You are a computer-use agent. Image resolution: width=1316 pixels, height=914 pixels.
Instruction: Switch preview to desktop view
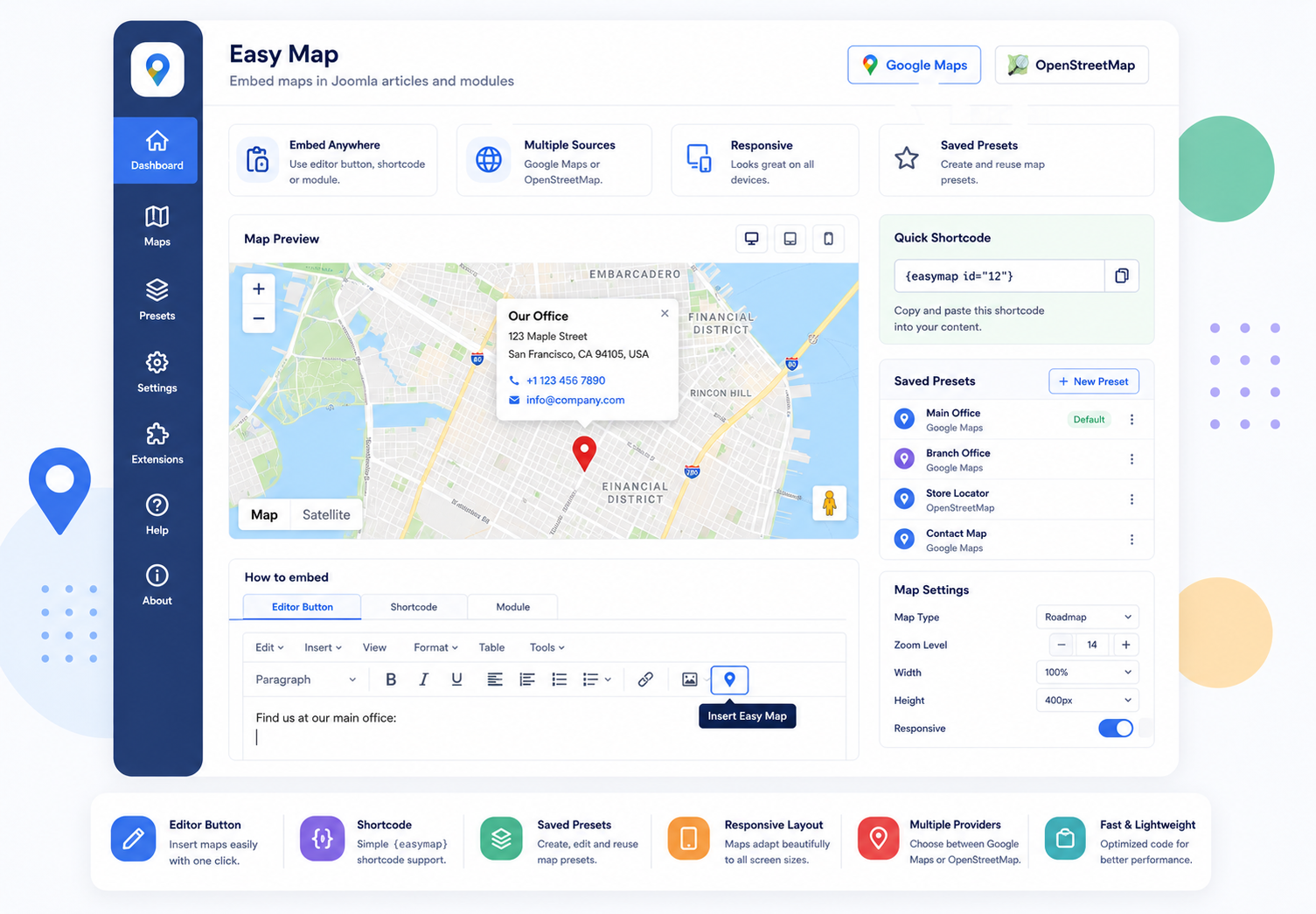click(x=751, y=239)
